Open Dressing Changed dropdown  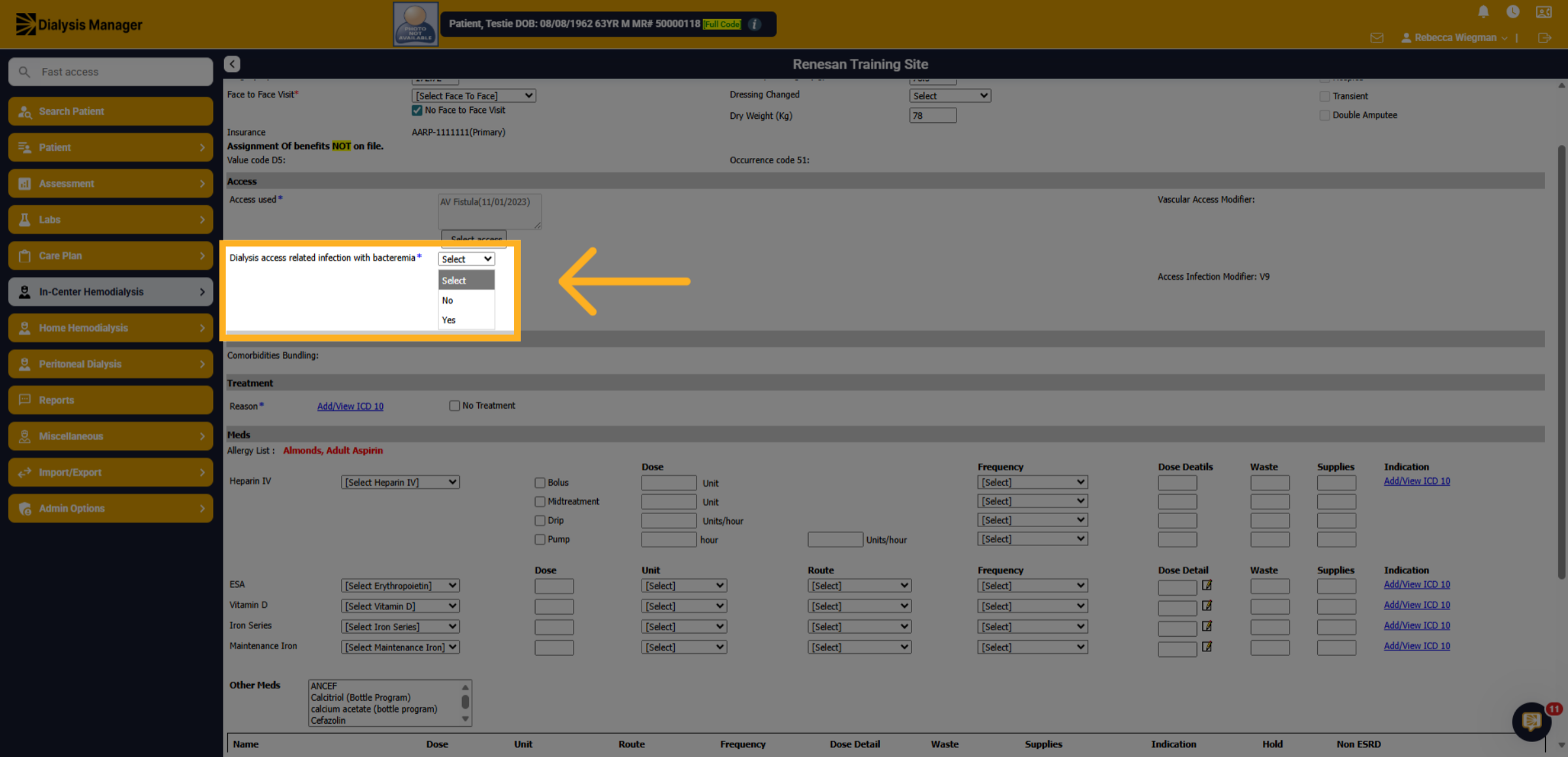(x=950, y=95)
